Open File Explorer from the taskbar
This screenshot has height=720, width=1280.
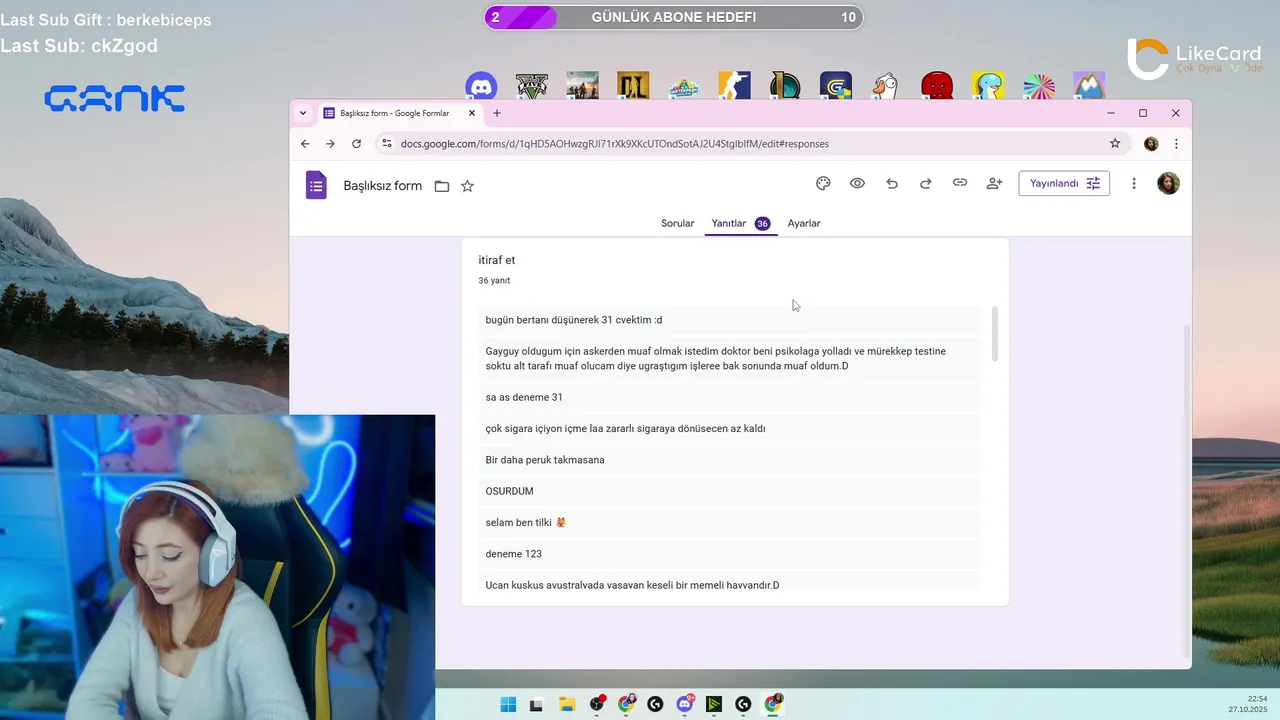[x=567, y=704]
